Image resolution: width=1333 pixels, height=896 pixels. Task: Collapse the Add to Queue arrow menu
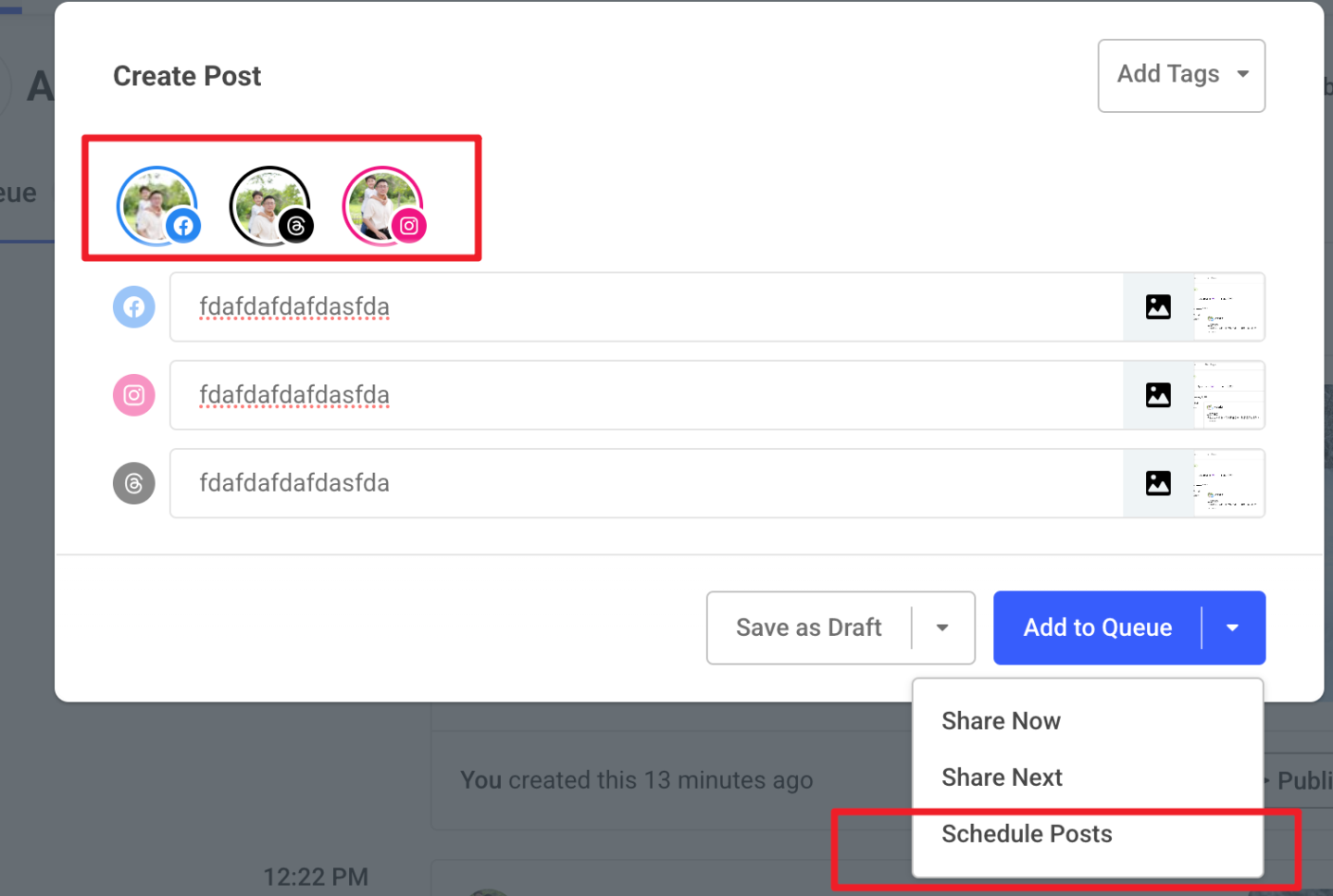[1232, 628]
